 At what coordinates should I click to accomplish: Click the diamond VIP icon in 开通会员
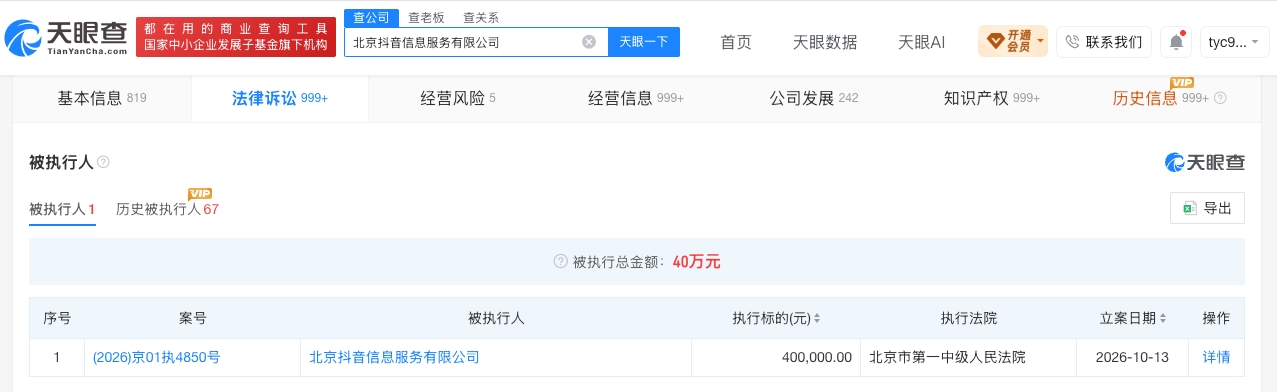tap(995, 41)
